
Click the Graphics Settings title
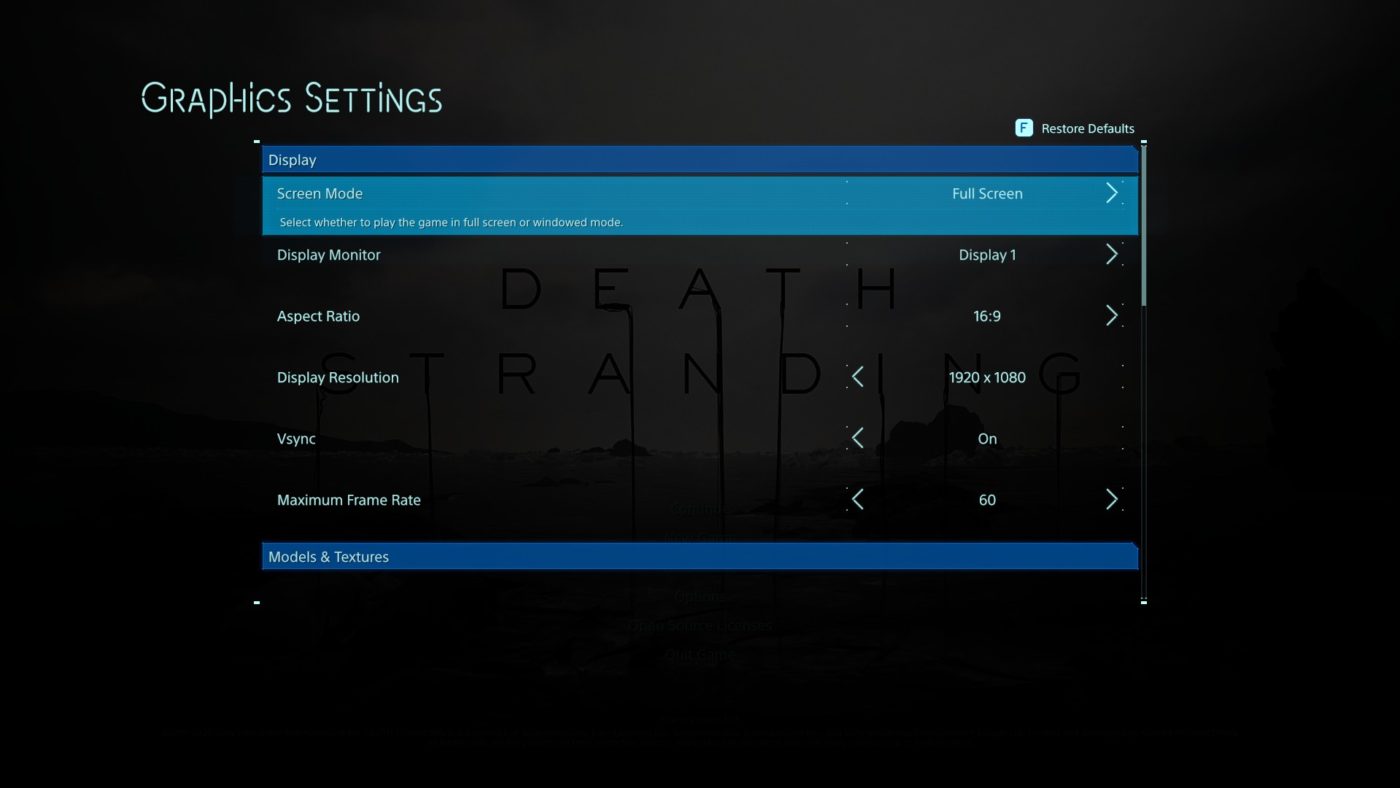291,99
